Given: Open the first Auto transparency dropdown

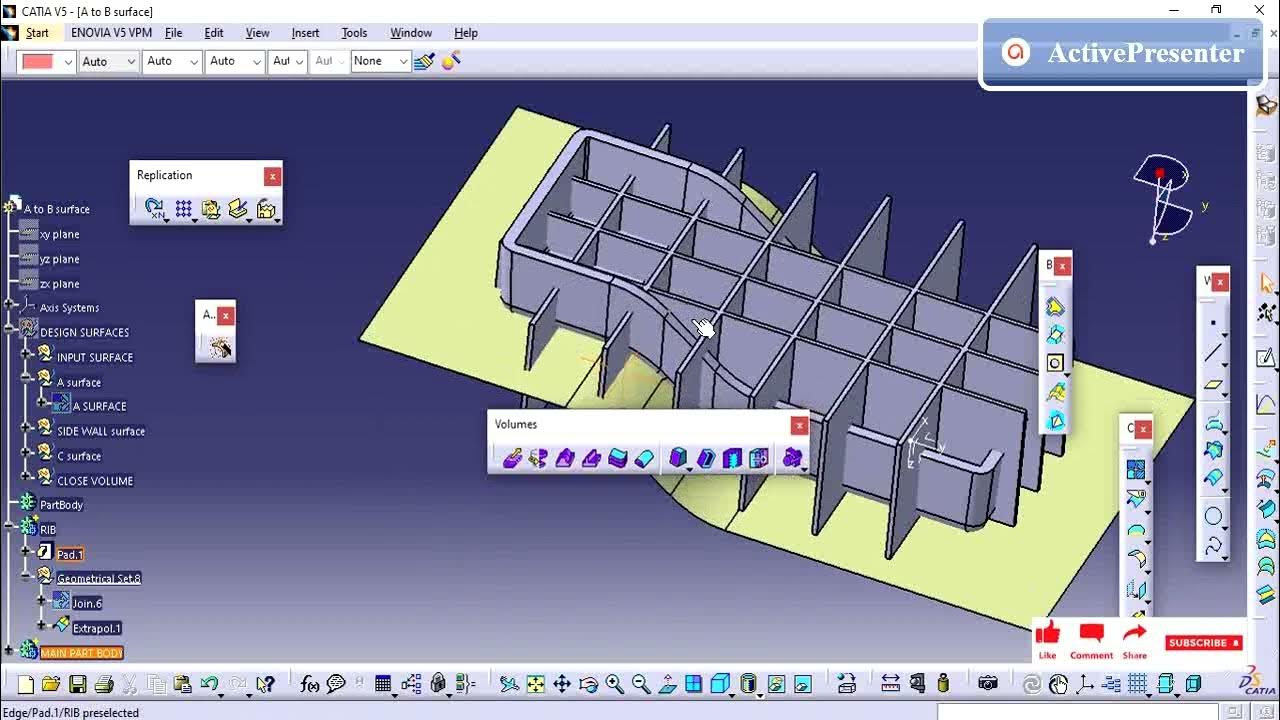Looking at the screenshot, I should [130, 62].
